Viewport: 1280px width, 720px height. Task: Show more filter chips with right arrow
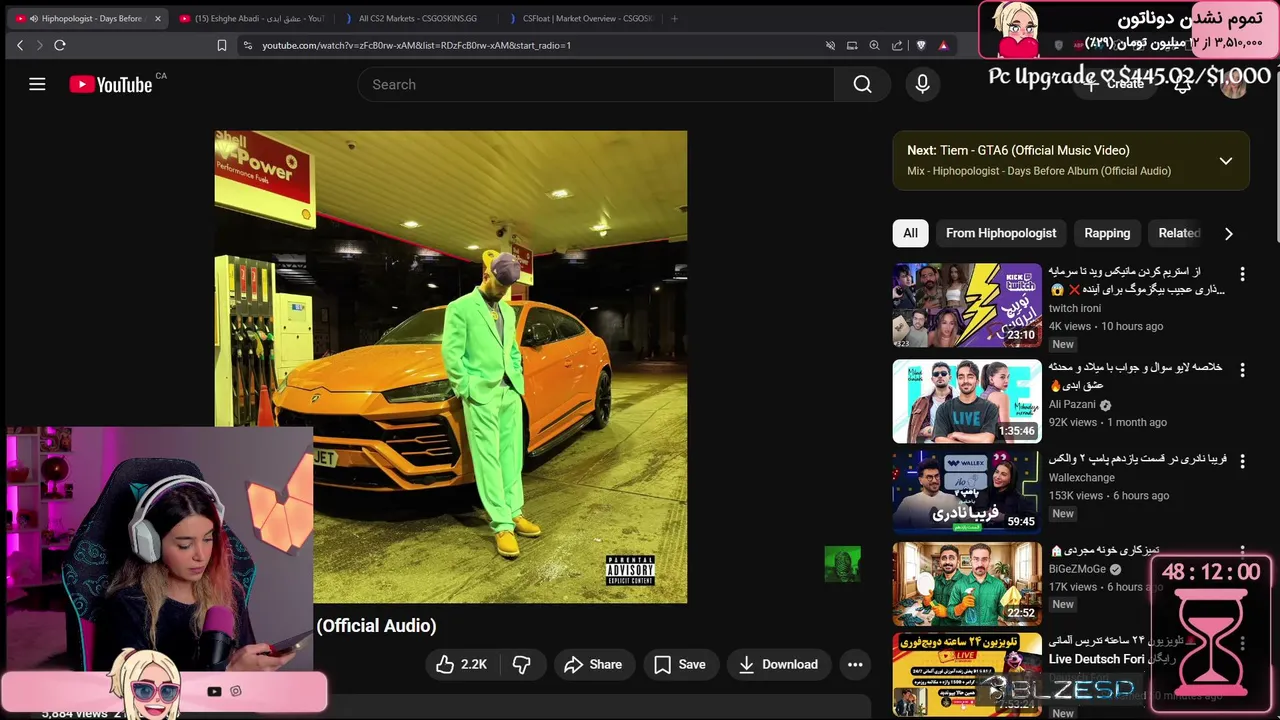[x=1228, y=233]
